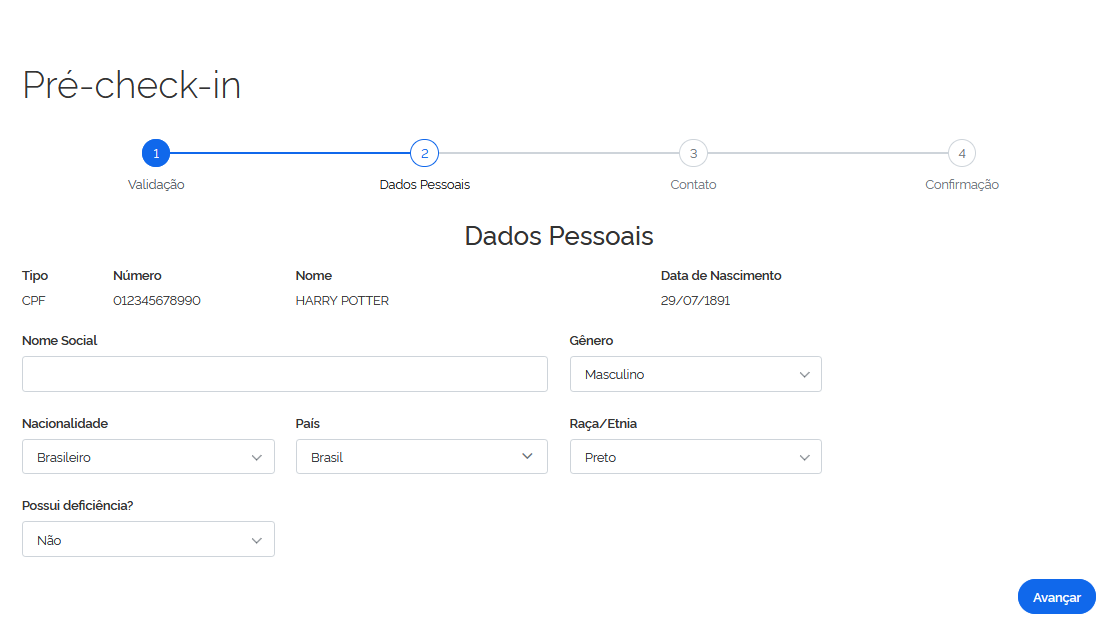Click step 1 circle Validação
1119x628 pixels.
pos(156,153)
